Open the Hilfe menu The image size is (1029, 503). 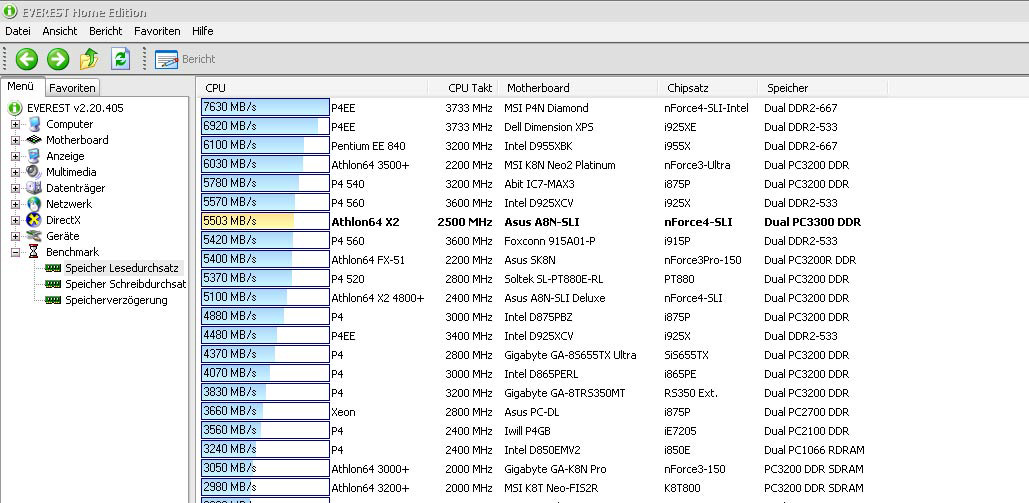(x=202, y=31)
